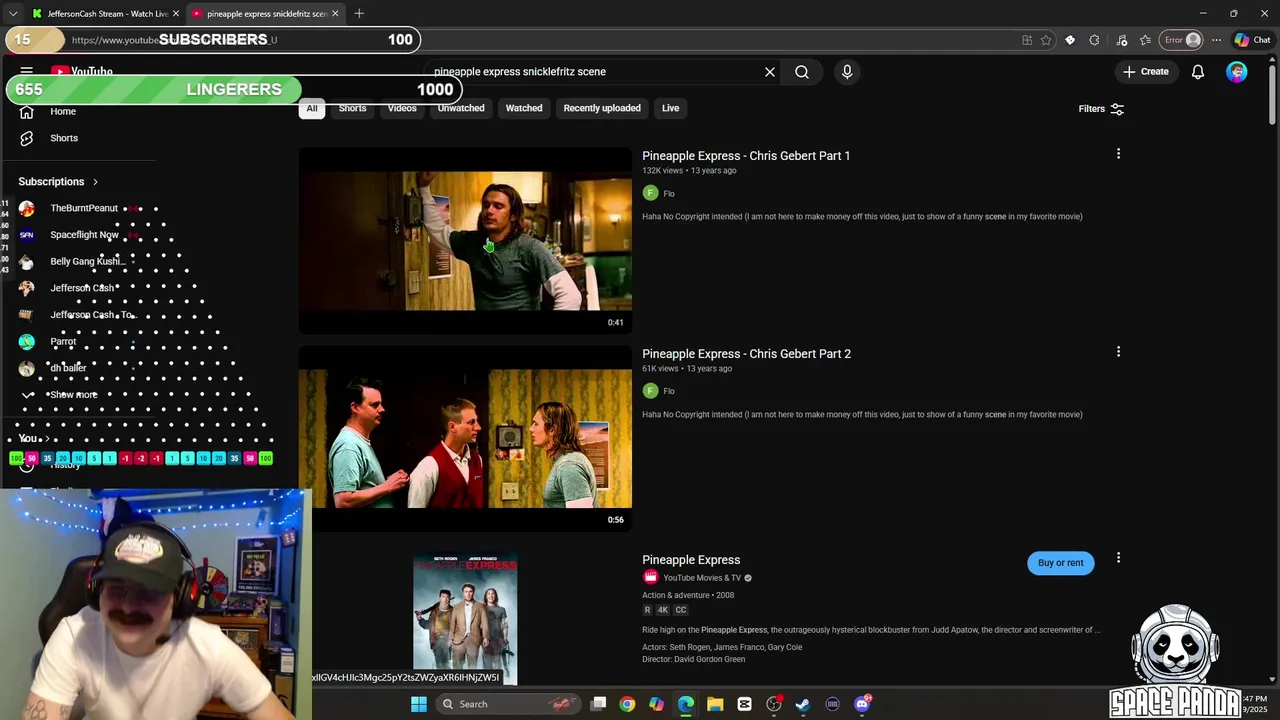Open Steam from the taskbar
The image size is (1280, 720).
(x=803, y=704)
